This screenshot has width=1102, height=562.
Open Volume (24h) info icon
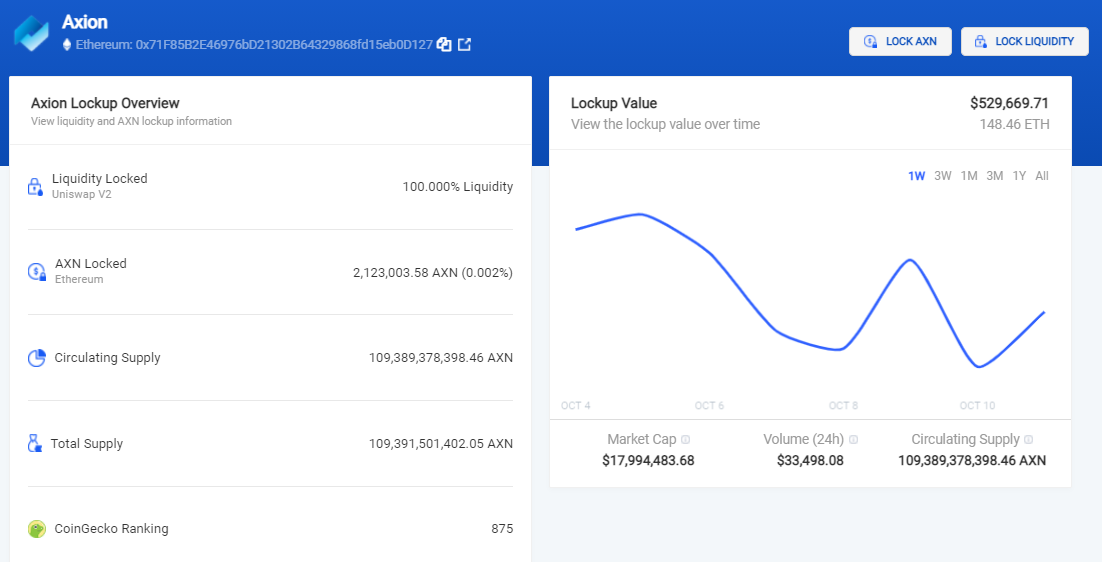click(853, 440)
